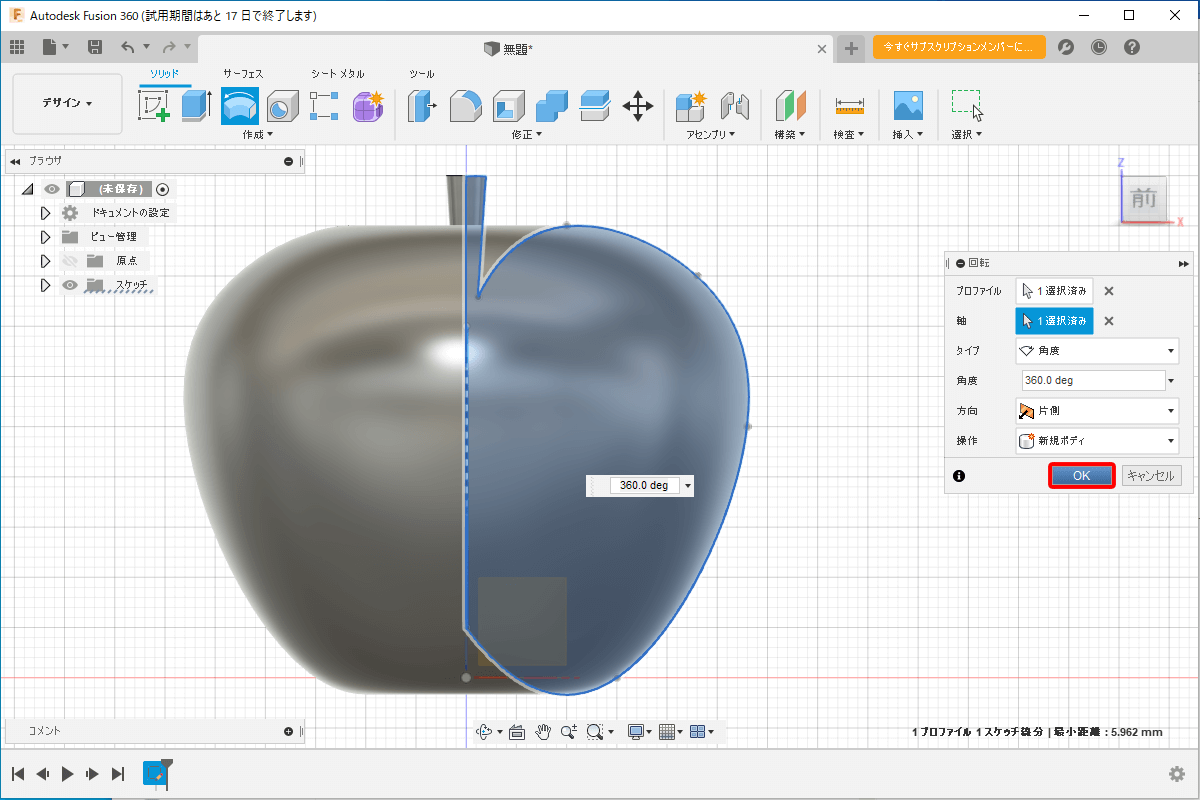Click the Zoom magnifier with plus icon

click(569, 732)
